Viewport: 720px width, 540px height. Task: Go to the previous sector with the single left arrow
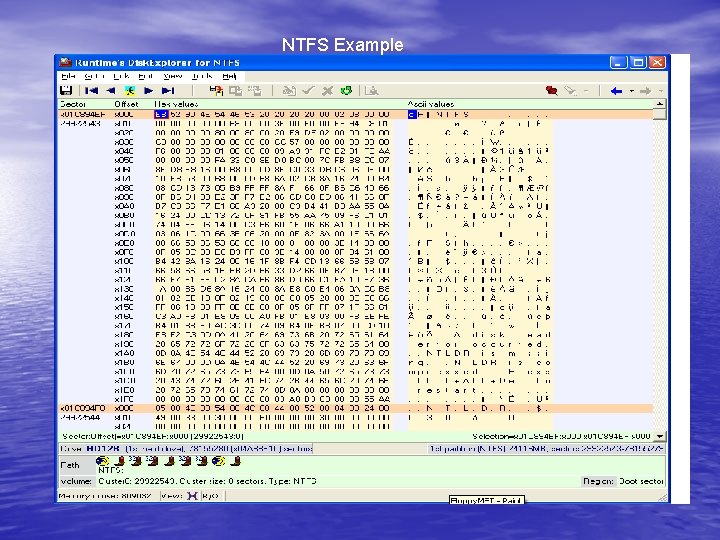click(x=110, y=91)
